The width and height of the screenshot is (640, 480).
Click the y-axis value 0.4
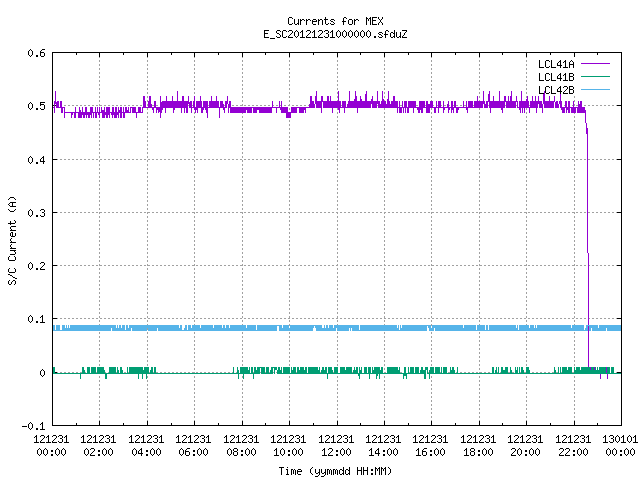tap(36, 160)
